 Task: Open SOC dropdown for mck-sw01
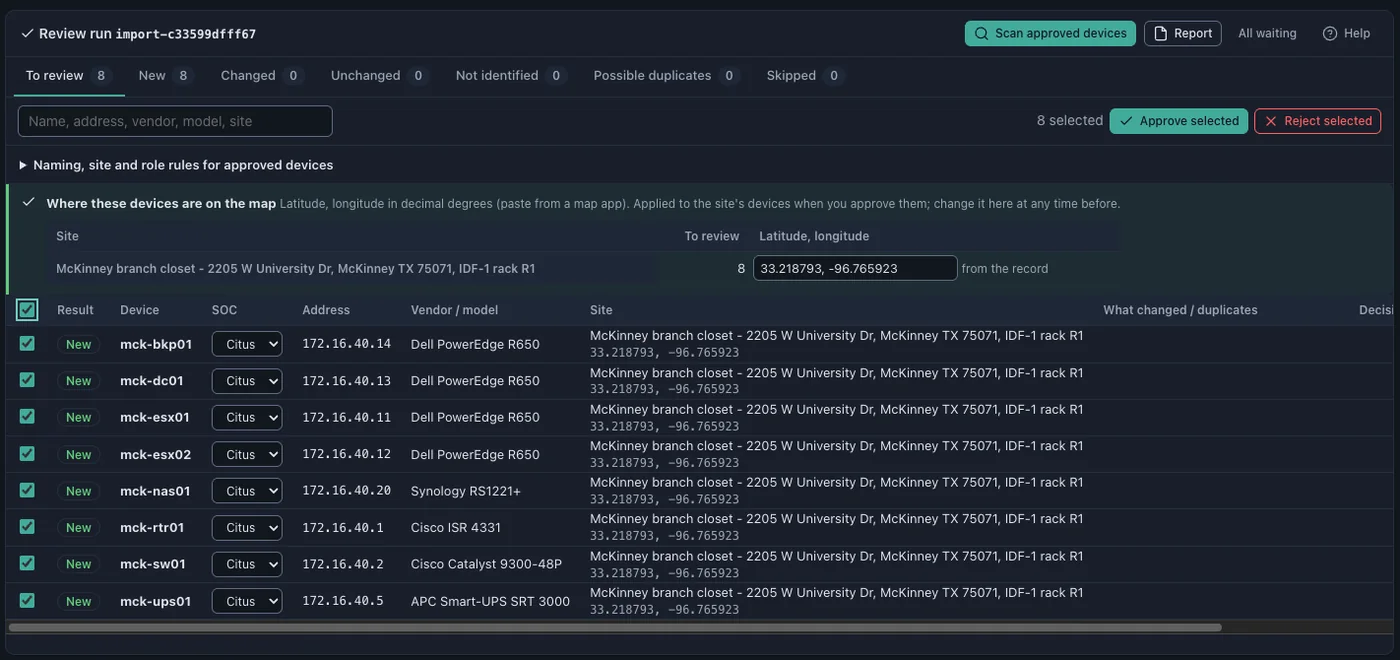(x=247, y=564)
